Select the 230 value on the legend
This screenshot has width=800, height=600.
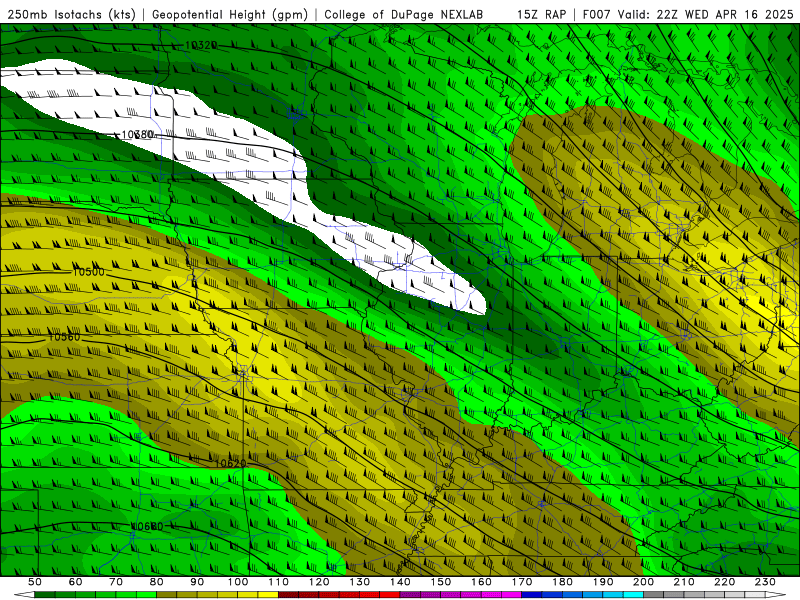click(765, 582)
